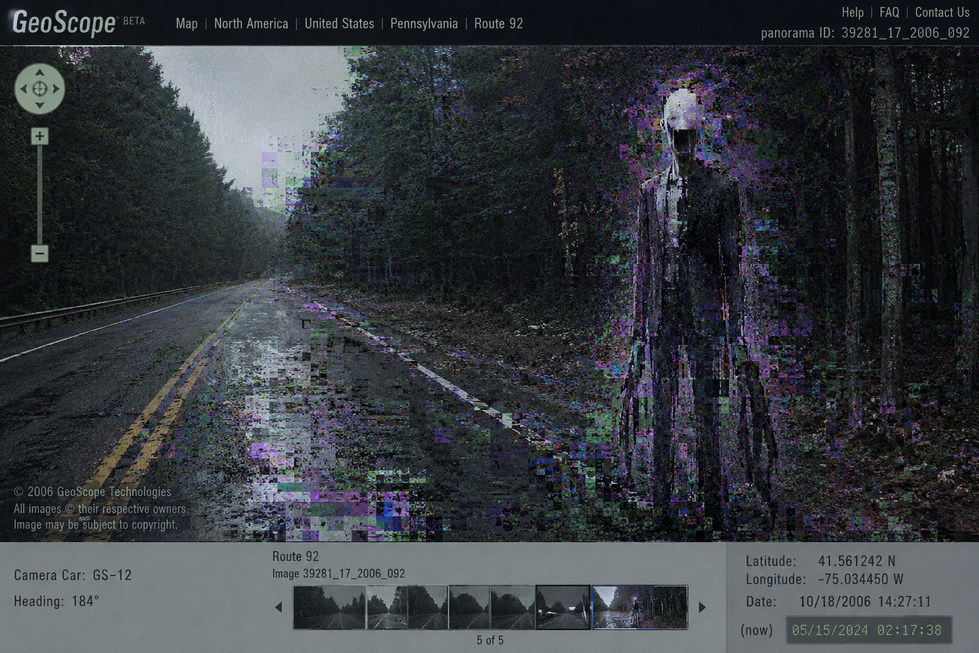
Task: Select the highlighted glitched thumbnail with figure
Action: point(639,607)
